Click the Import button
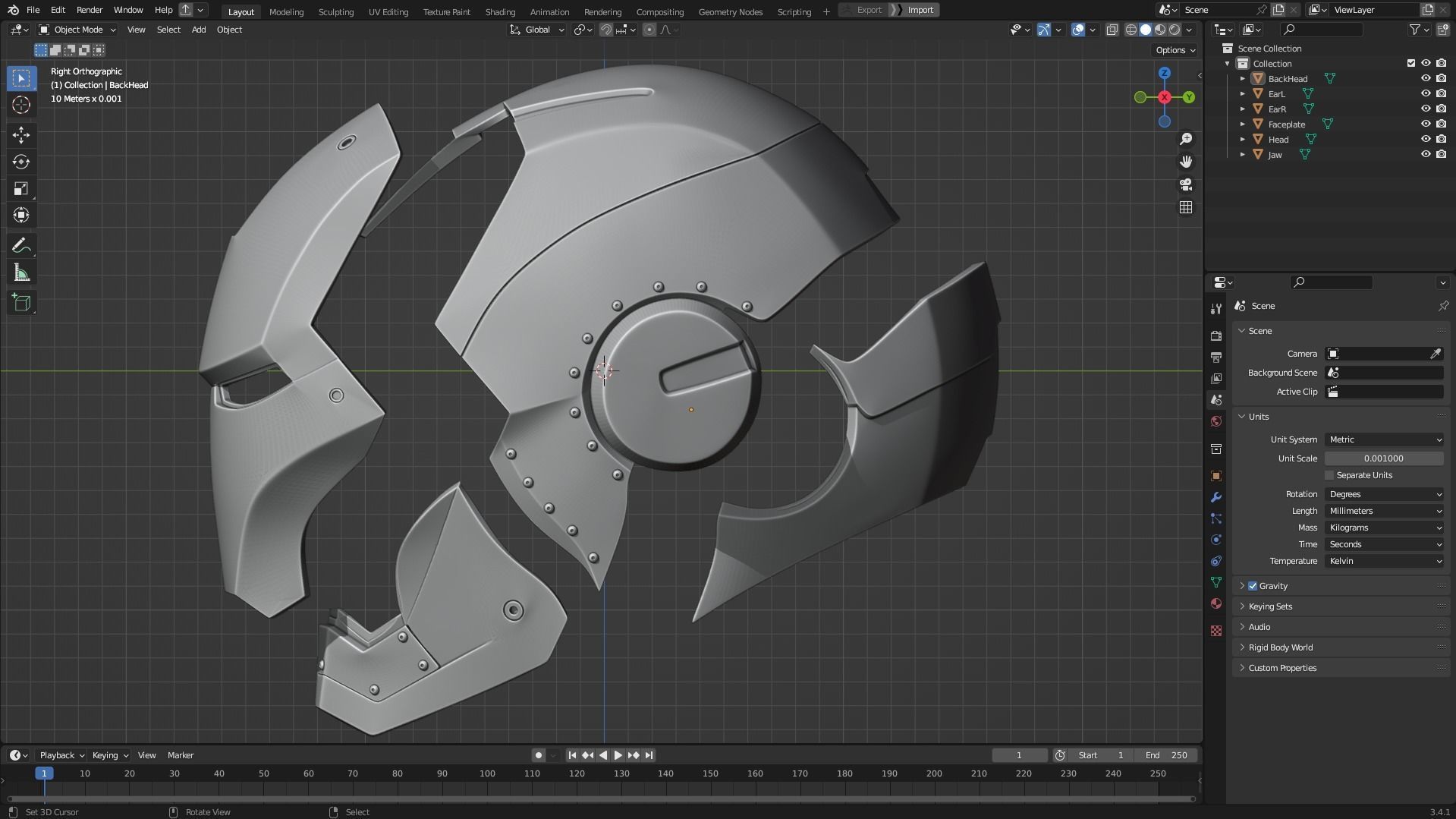The width and height of the screenshot is (1456, 819). [914, 10]
